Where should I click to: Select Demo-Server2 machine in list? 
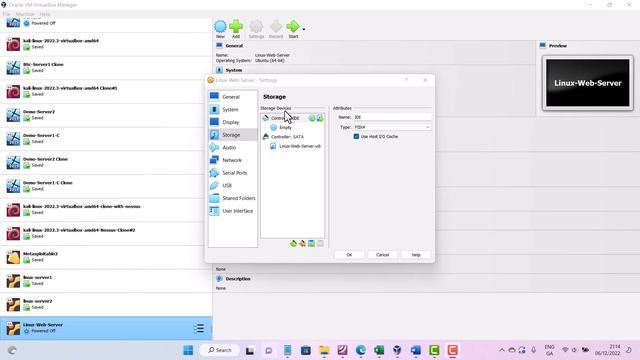[x=106, y=115]
